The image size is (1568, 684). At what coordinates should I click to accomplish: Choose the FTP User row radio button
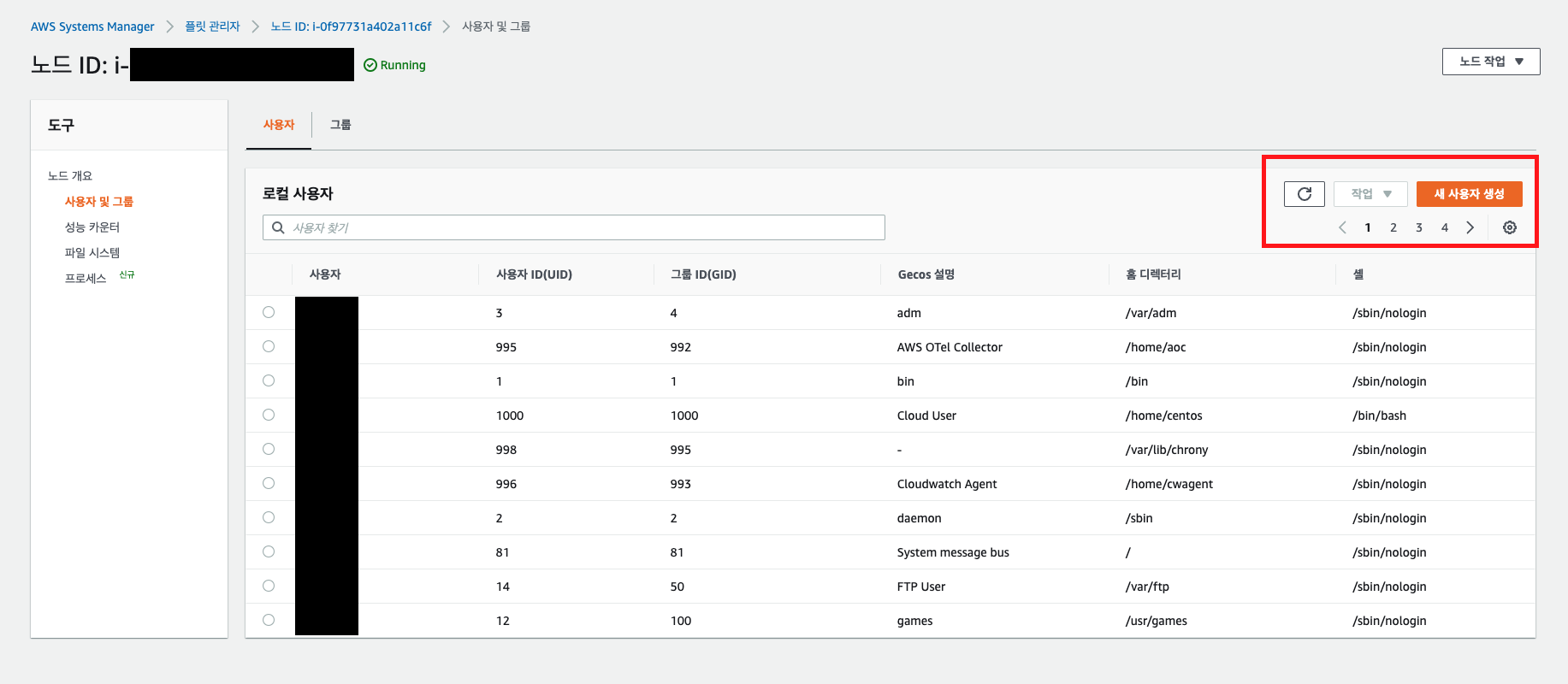pos(269,586)
